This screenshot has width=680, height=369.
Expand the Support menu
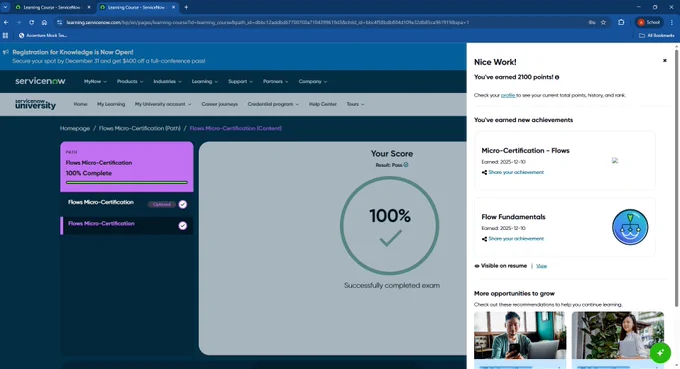pyautogui.click(x=240, y=82)
